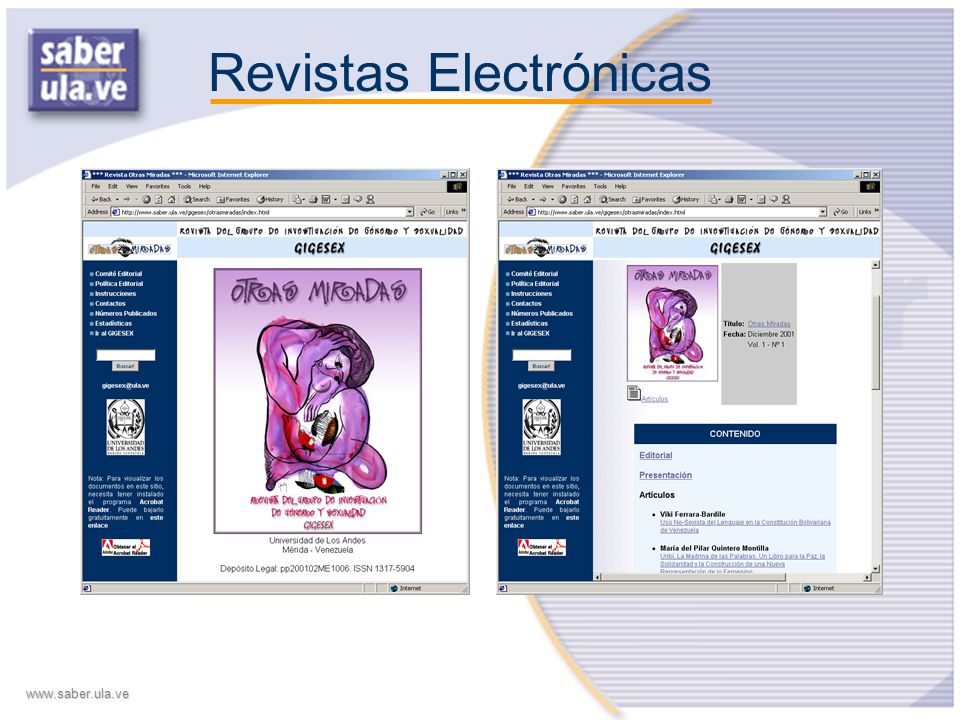The width and height of the screenshot is (960, 720).
Task: Click the Print icon in the left browser window toolbar
Action: tap(313, 199)
